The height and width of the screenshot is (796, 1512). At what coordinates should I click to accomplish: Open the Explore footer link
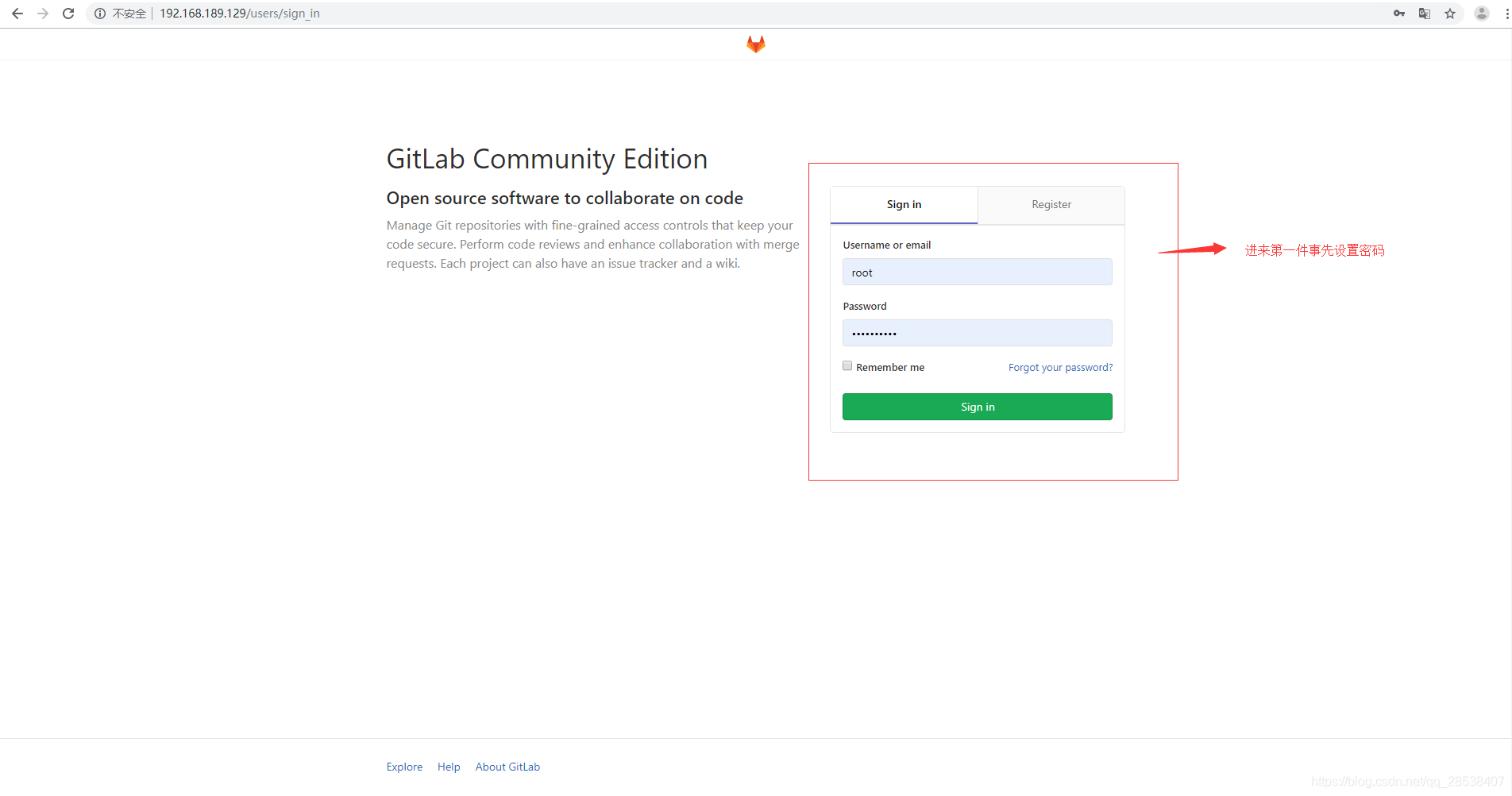point(404,767)
